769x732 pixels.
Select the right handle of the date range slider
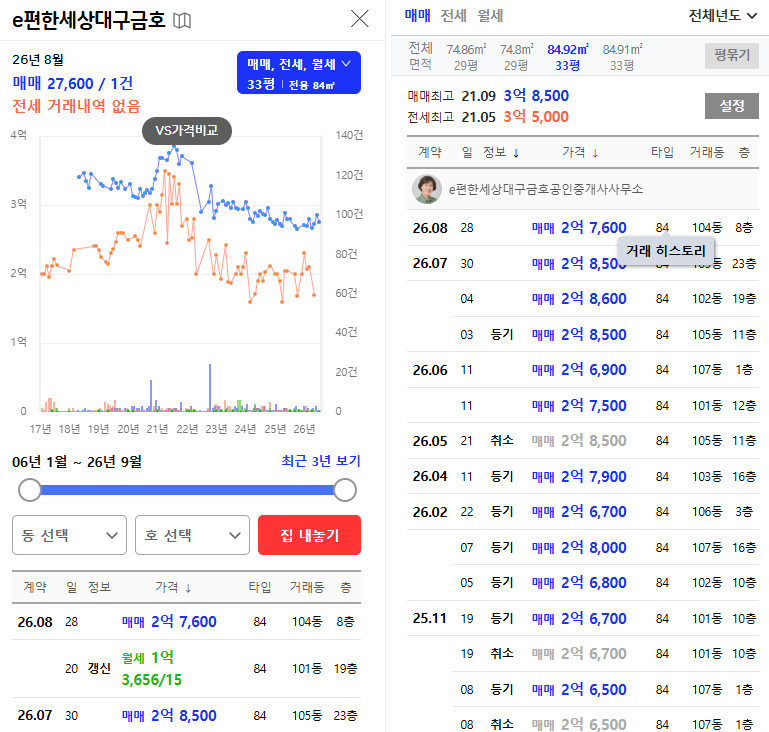click(345, 490)
